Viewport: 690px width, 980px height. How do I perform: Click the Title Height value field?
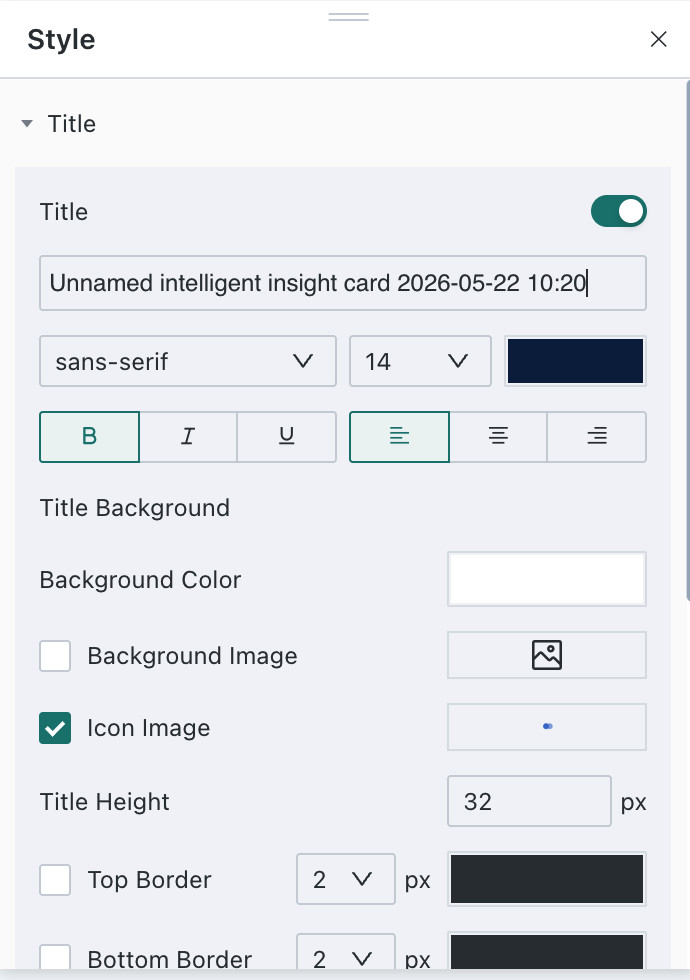tap(529, 801)
